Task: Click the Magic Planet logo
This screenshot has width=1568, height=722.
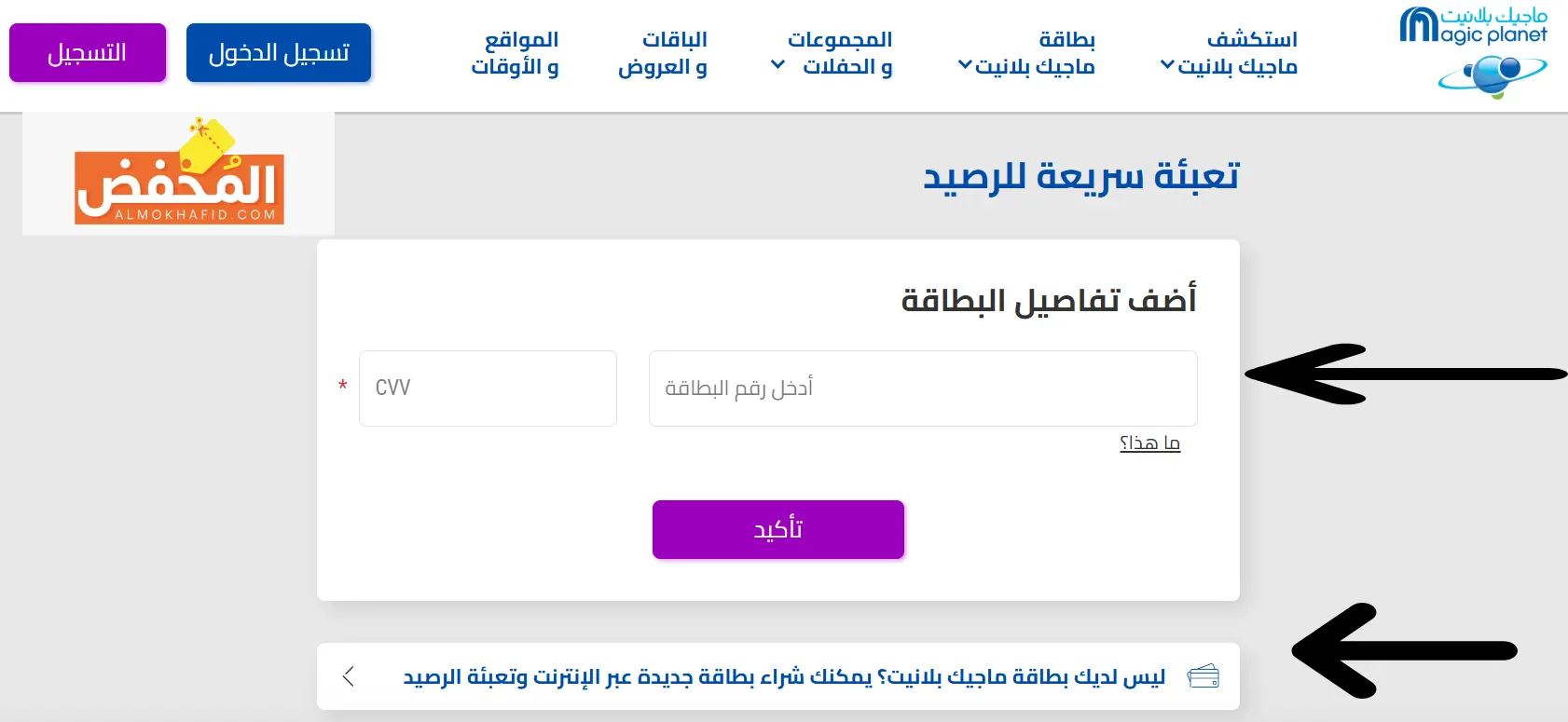Action: 1474,52
